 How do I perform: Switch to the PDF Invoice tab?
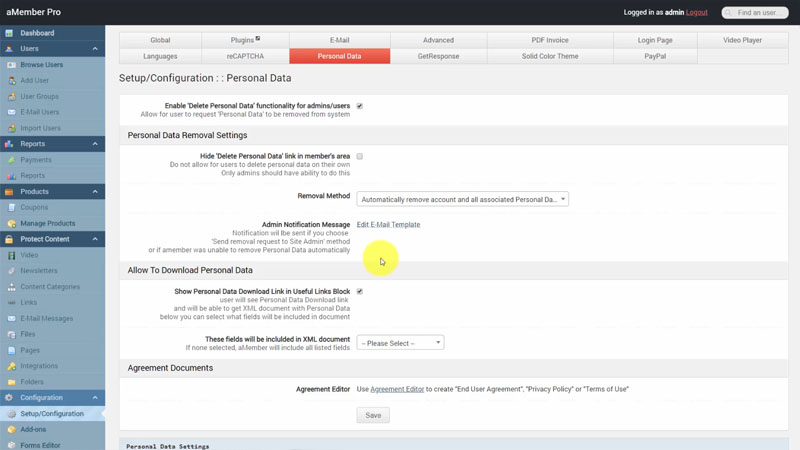[x=551, y=40]
